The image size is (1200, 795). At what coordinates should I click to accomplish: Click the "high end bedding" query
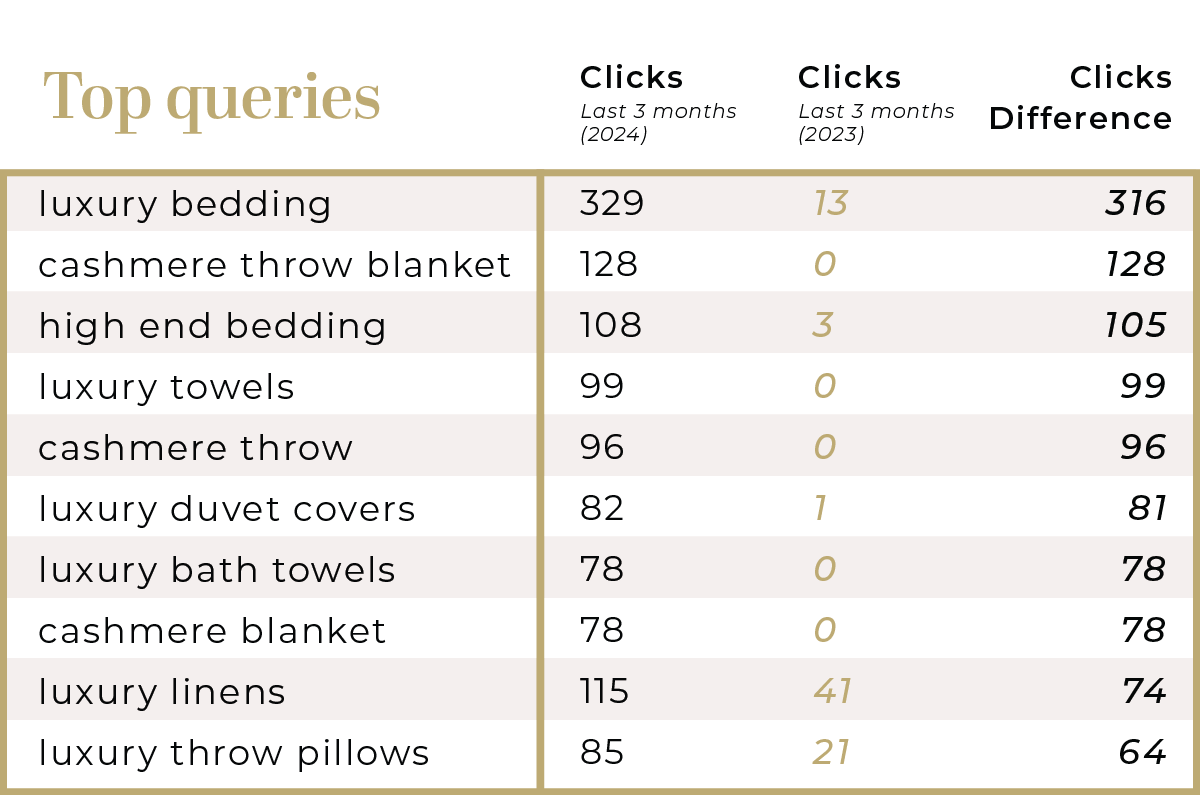pos(212,326)
